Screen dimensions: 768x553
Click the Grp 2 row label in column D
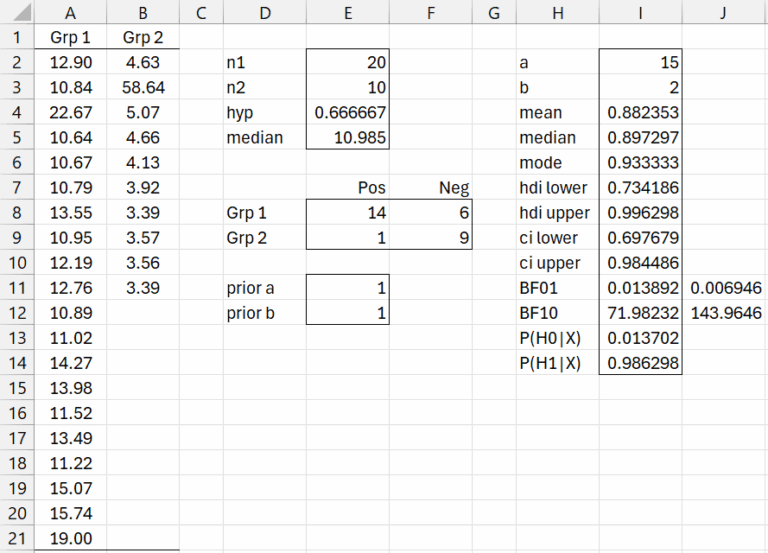pos(265,238)
